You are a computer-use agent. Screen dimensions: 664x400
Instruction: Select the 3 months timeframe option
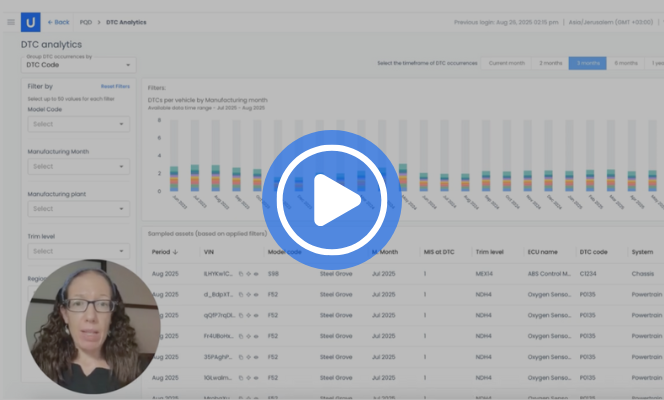(587, 63)
